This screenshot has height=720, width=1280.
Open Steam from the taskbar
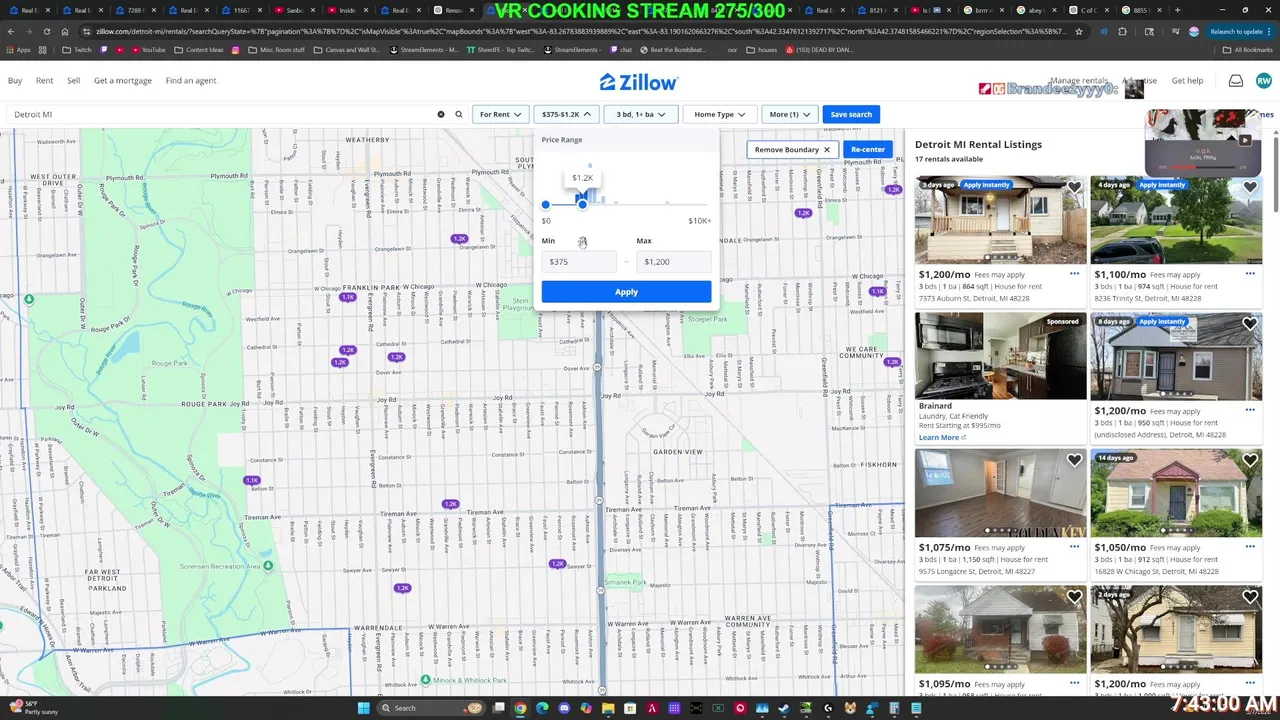tap(784, 708)
